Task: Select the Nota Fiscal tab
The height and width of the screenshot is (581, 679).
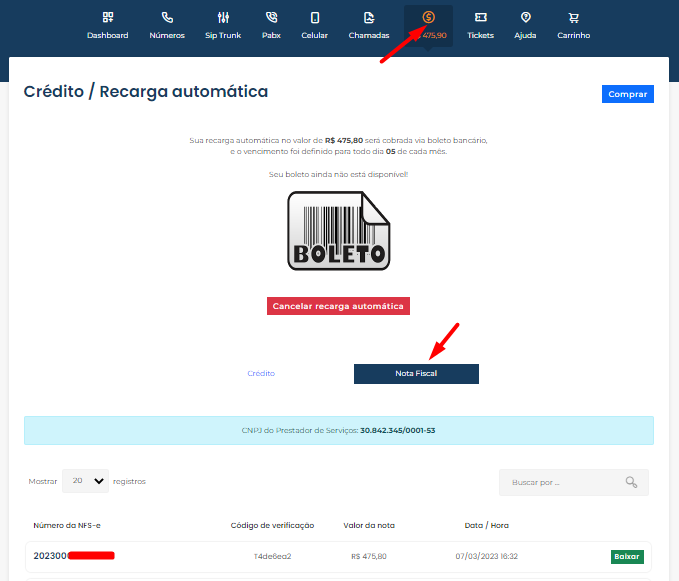Action: pos(416,373)
